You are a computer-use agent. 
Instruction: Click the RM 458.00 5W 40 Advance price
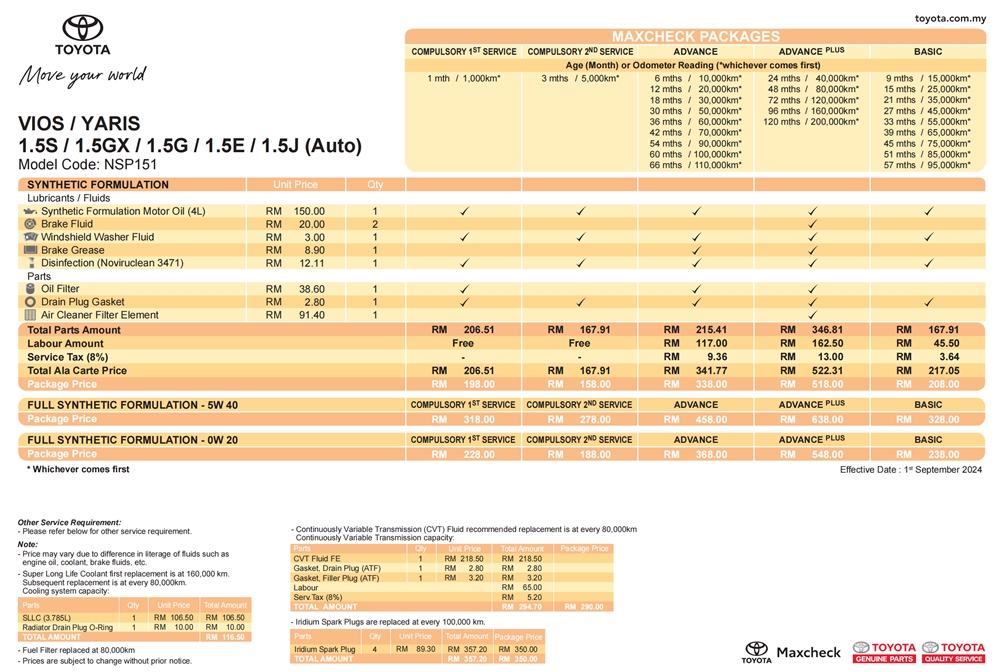[x=695, y=420]
